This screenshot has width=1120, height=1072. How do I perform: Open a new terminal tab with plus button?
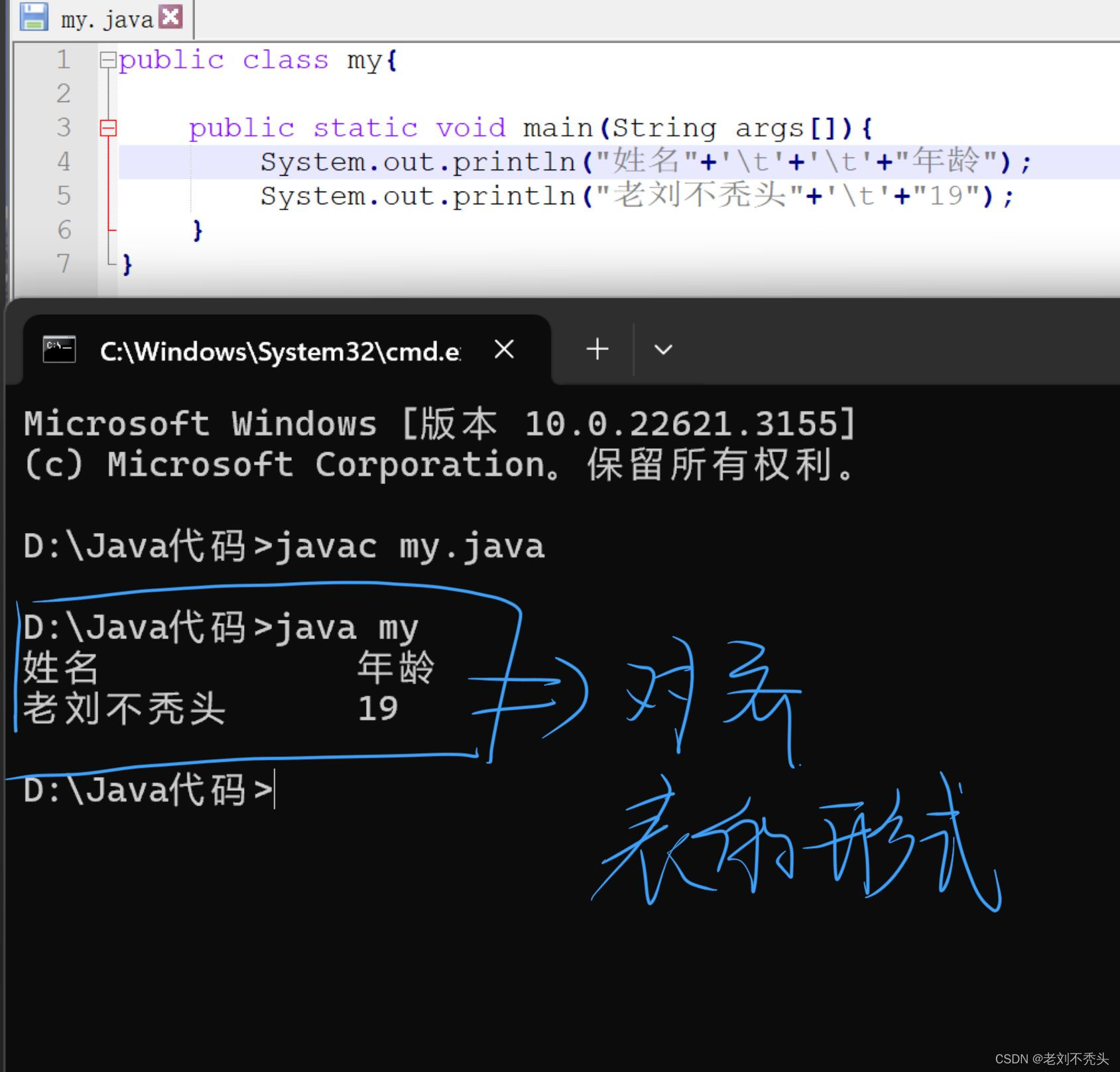click(x=597, y=349)
